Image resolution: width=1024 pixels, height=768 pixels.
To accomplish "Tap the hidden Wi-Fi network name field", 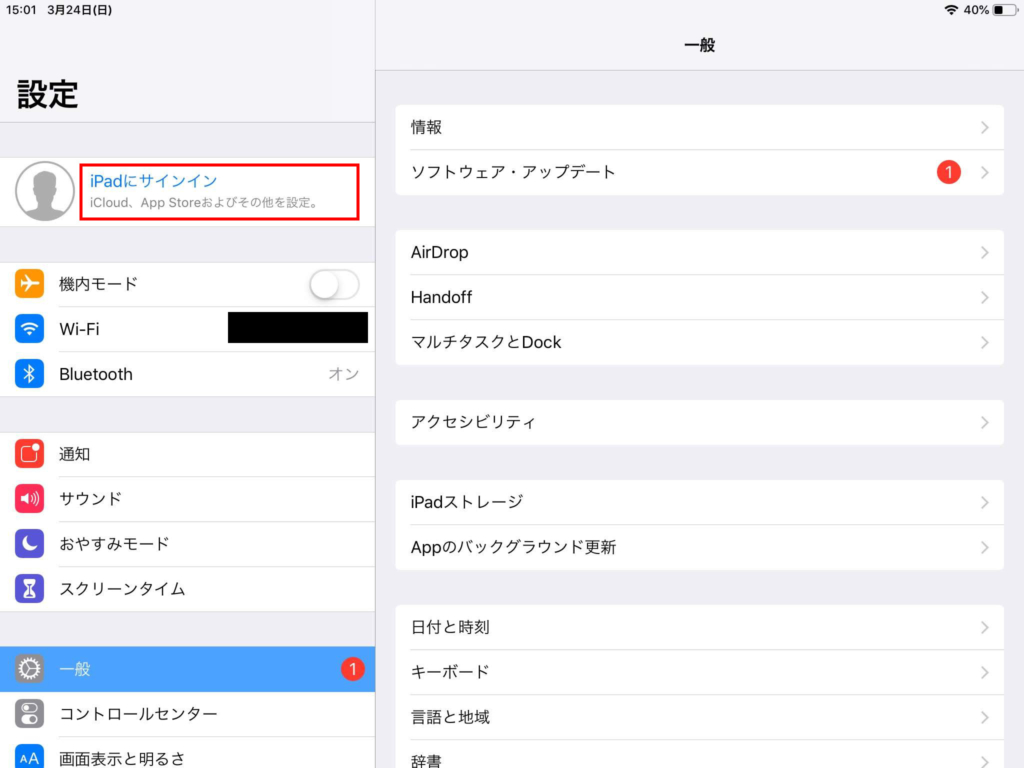I will (x=297, y=328).
